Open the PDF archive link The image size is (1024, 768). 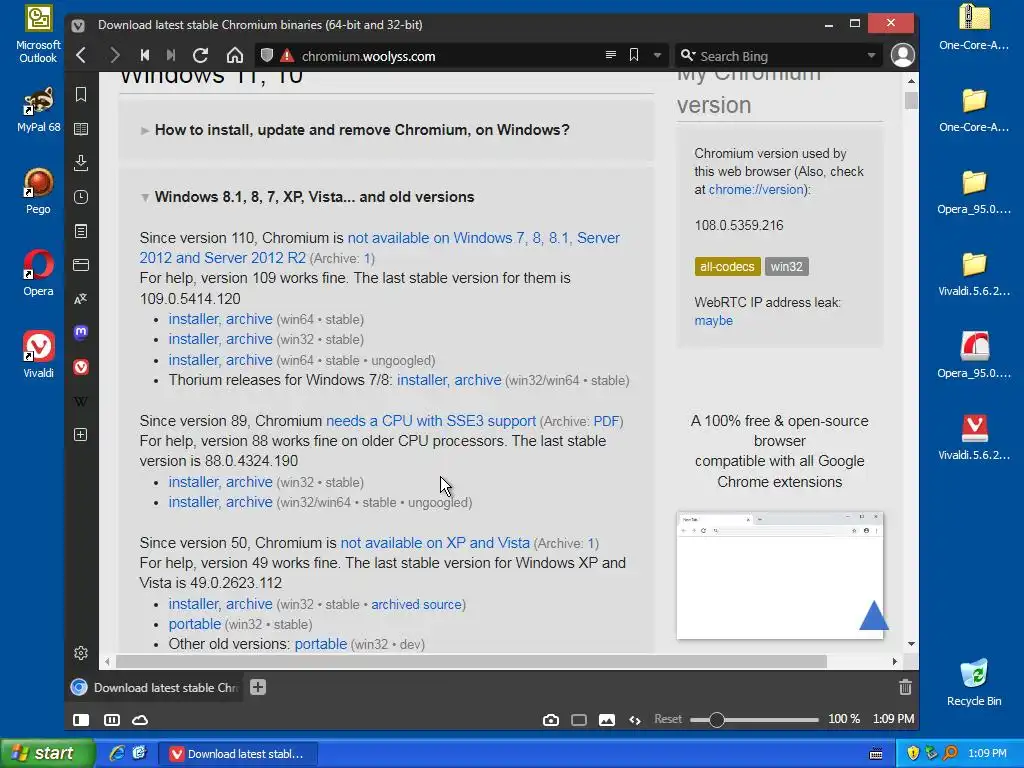pos(606,421)
